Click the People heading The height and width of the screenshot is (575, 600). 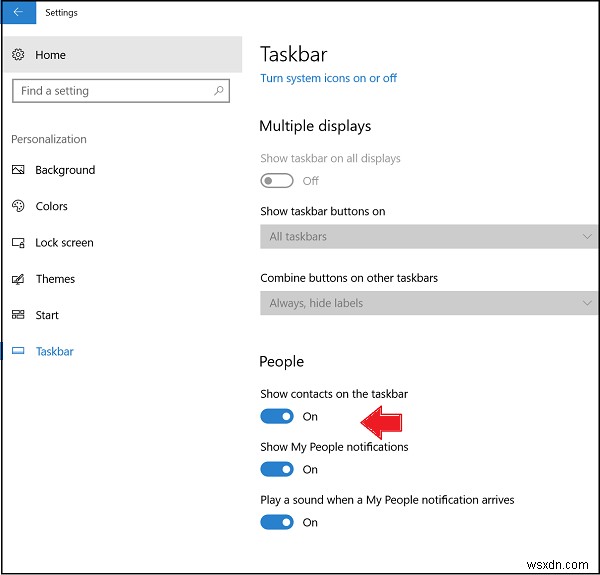coord(282,362)
